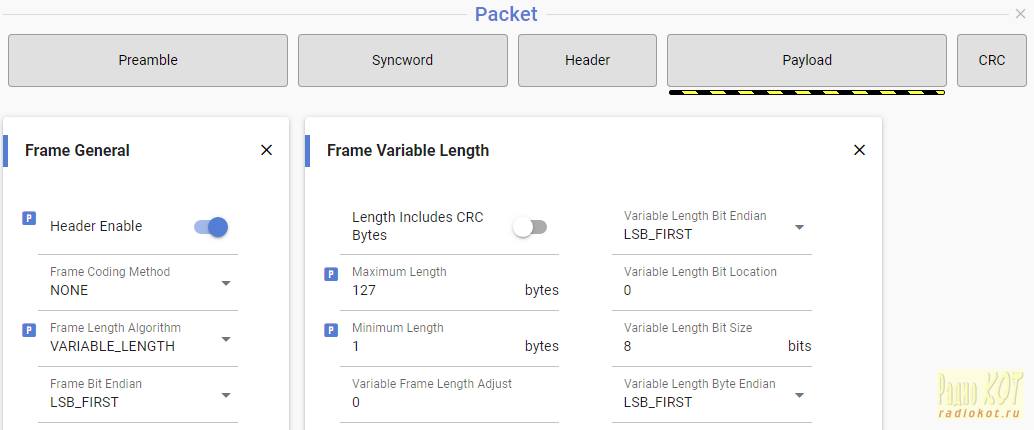Screen dimensions: 1034x430
Task: Click the P icon beside Header Enable
Action: tap(29, 218)
